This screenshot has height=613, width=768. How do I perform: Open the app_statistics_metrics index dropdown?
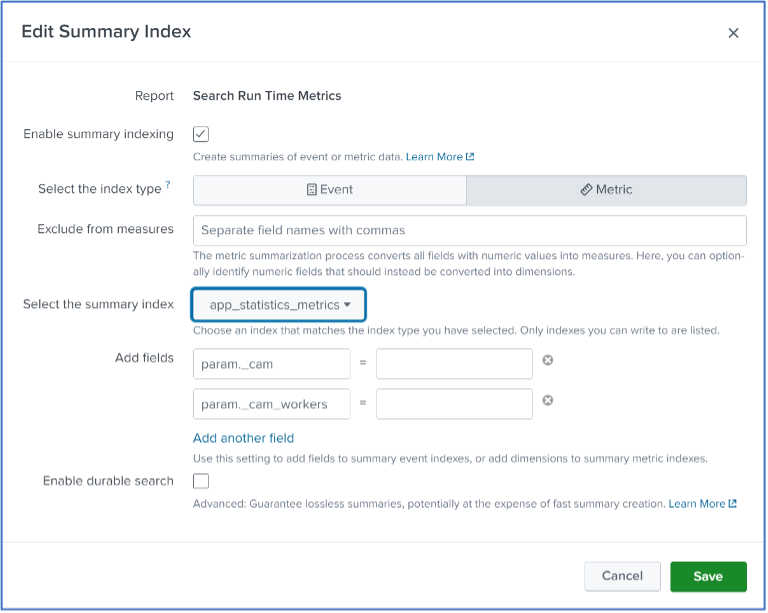279,305
